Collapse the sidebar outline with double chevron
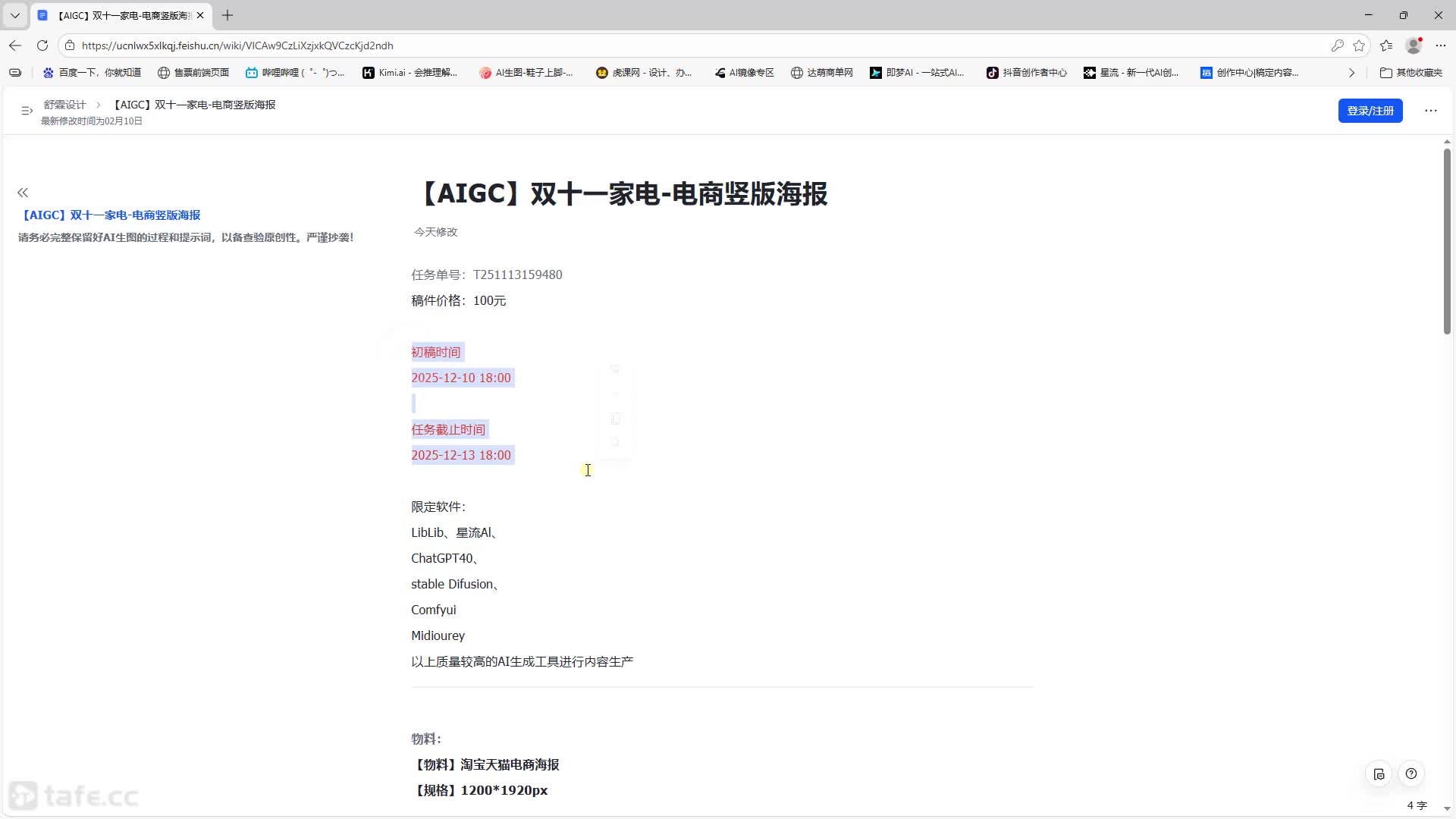The height and width of the screenshot is (819, 1456). [23, 193]
